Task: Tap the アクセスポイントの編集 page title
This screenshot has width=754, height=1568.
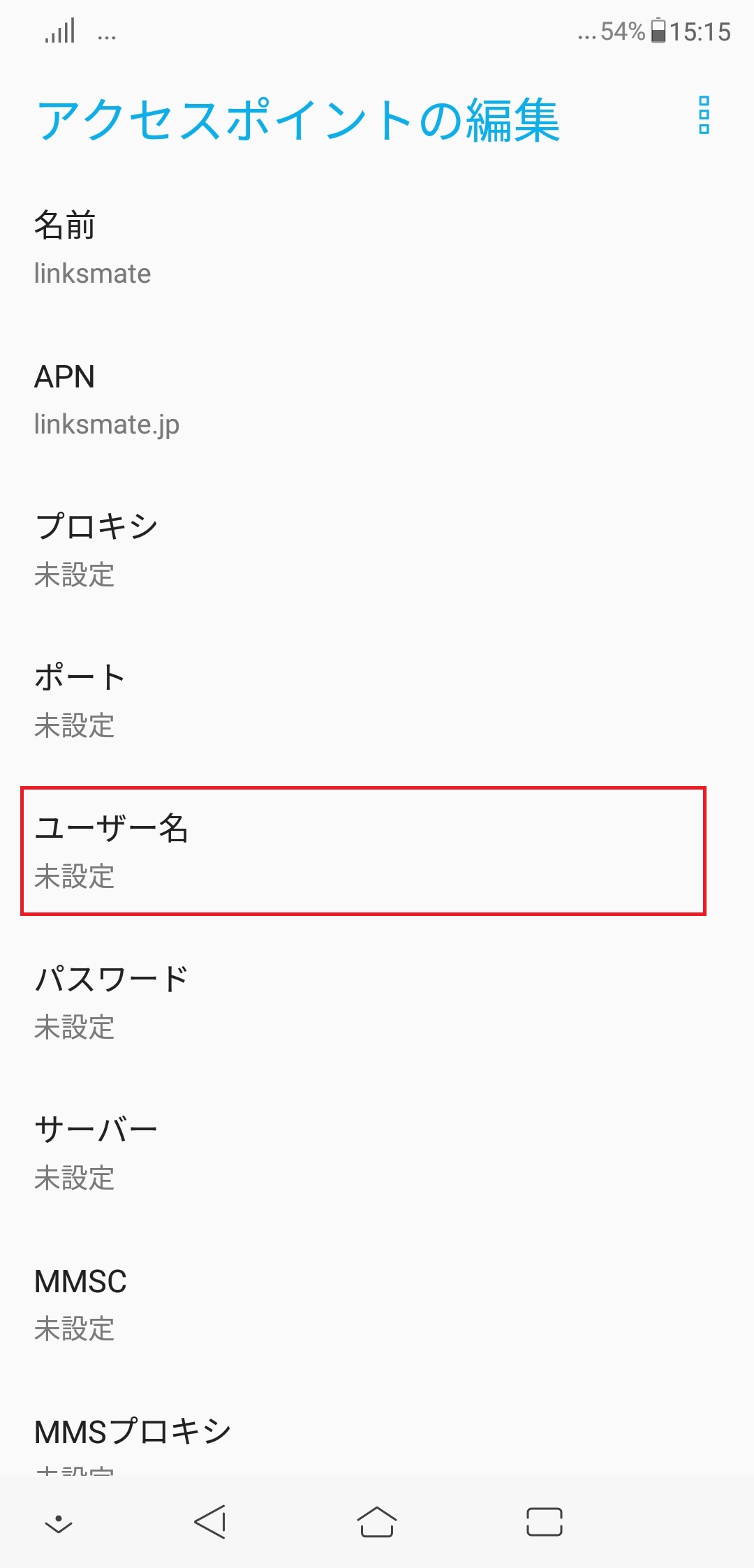Action: click(299, 121)
